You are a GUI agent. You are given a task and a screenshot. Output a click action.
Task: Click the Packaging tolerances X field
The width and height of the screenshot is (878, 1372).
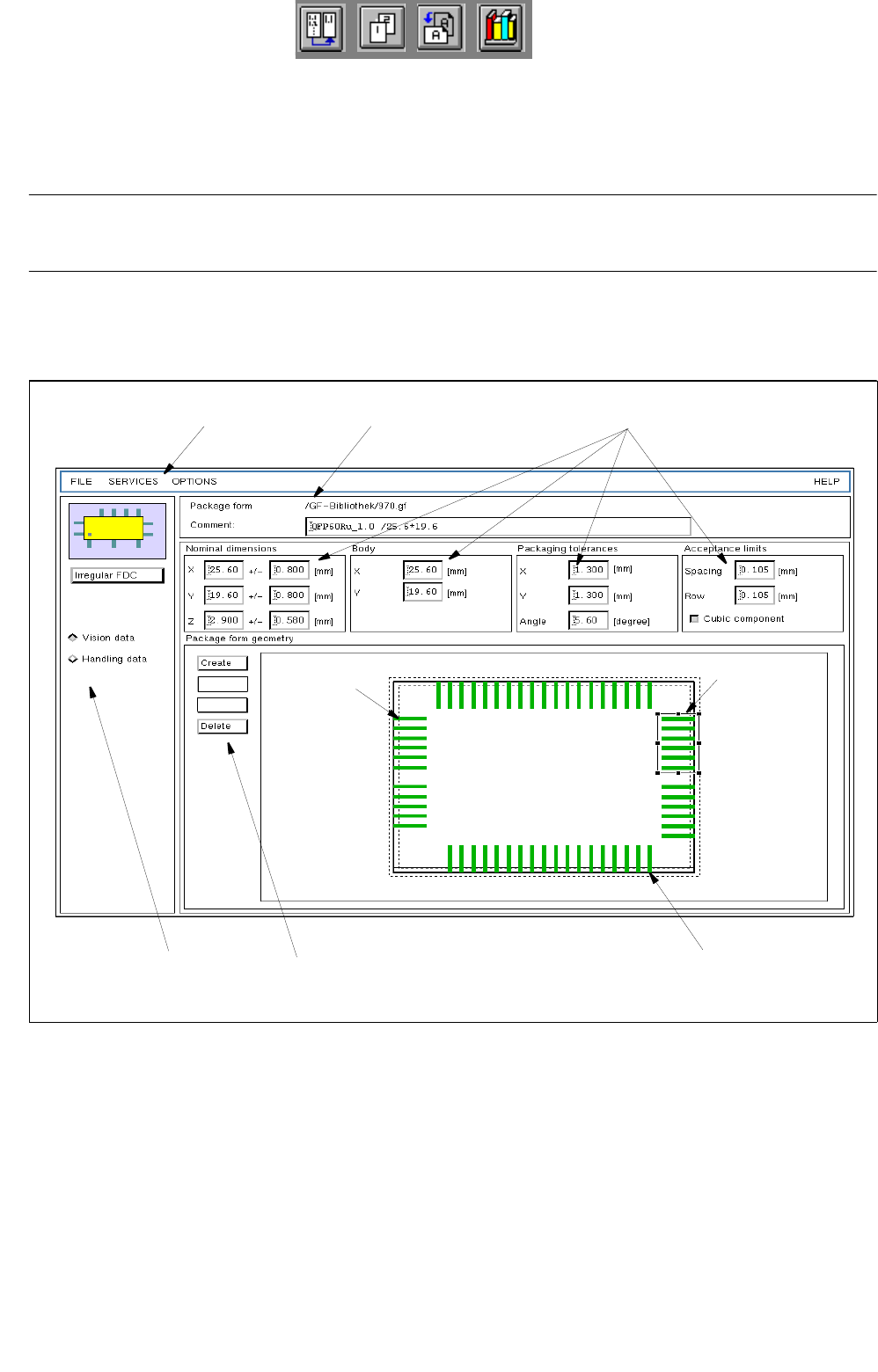coord(589,570)
